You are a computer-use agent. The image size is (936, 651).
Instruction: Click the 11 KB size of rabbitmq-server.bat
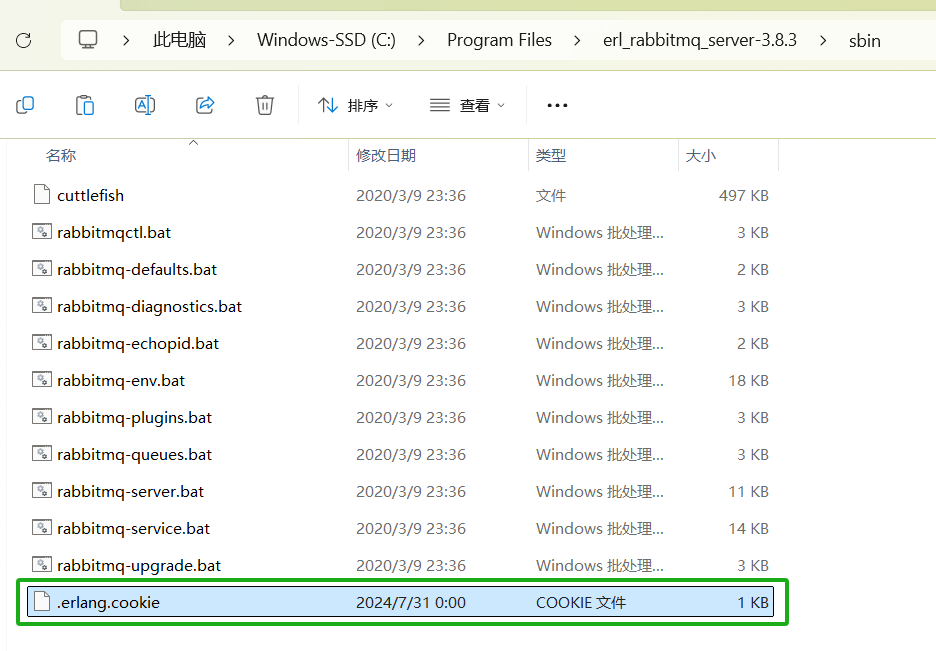point(749,492)
